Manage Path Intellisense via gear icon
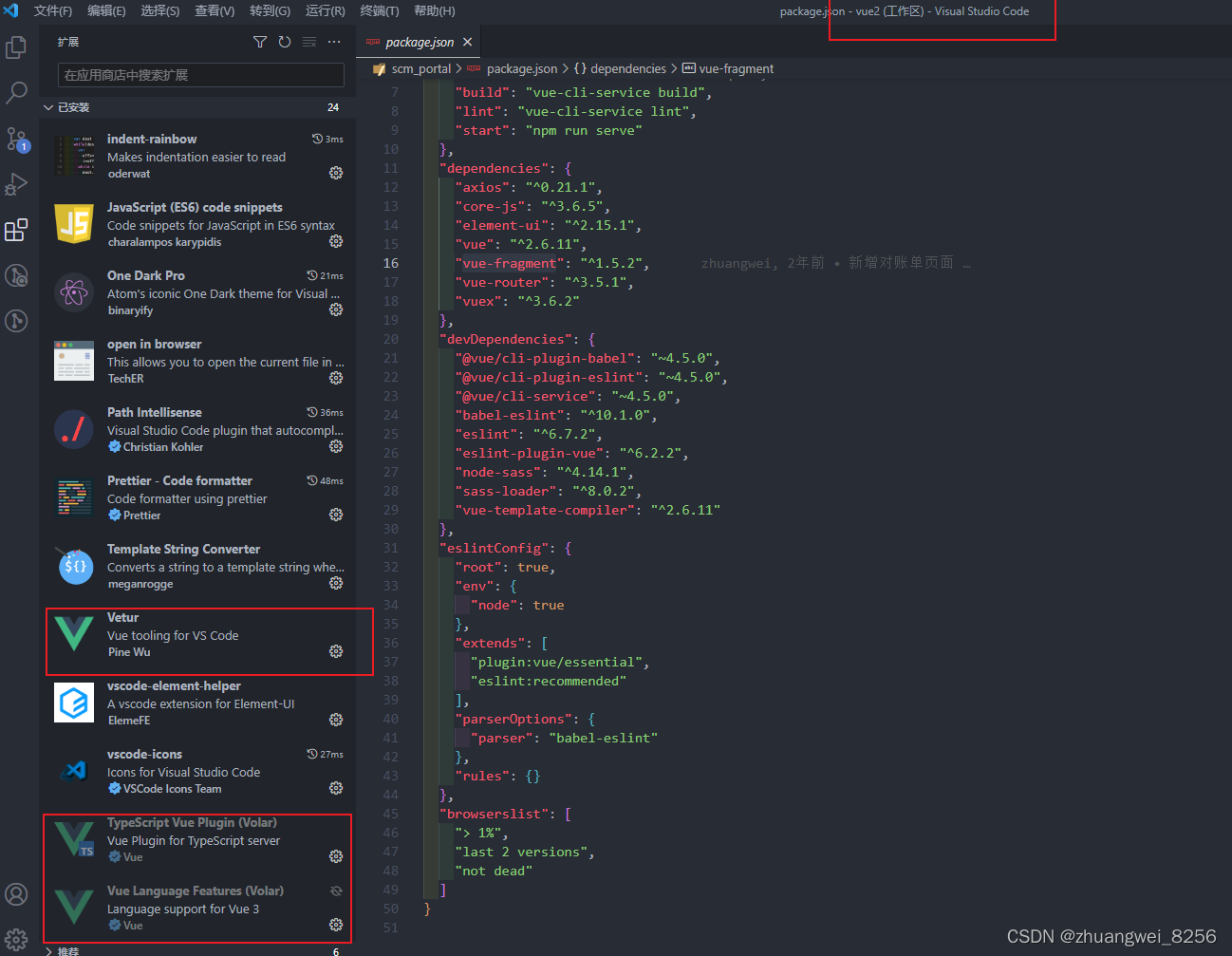Image resolution: width=1232 pixels, height=956 pixels. pos(336,446)
